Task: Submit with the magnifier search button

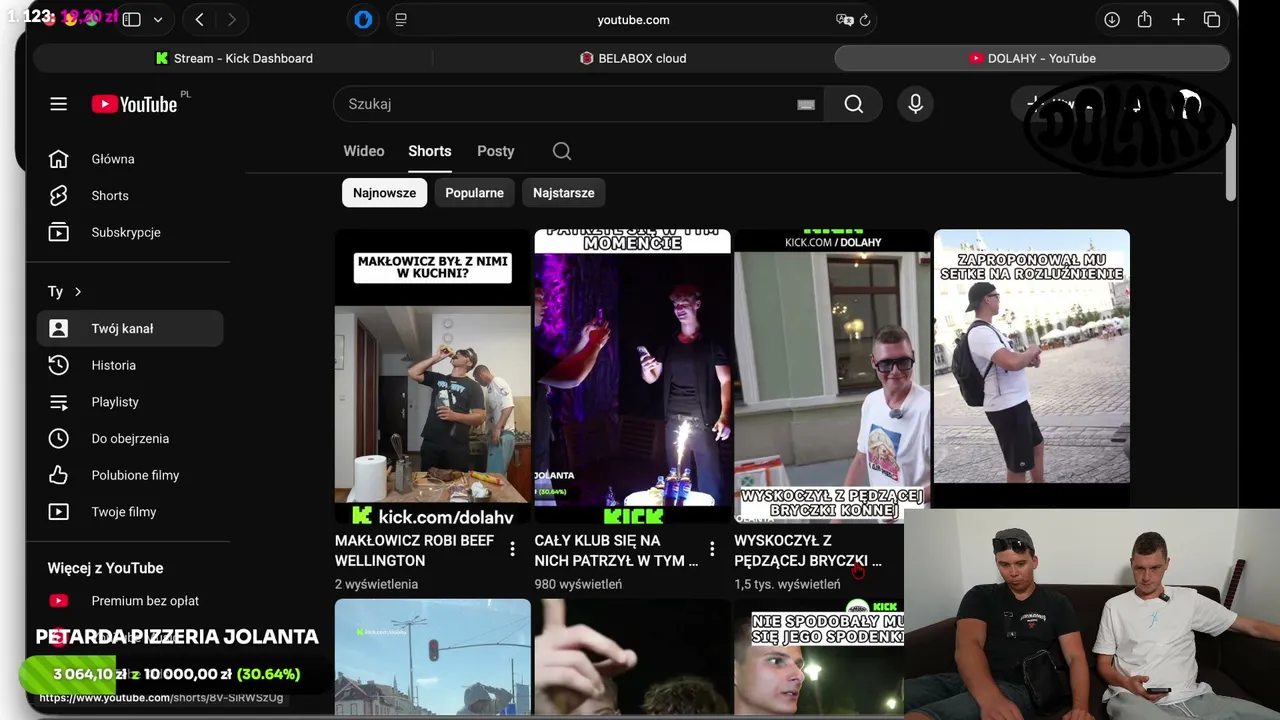Action: pyautogui.click(x=853, y=104)
